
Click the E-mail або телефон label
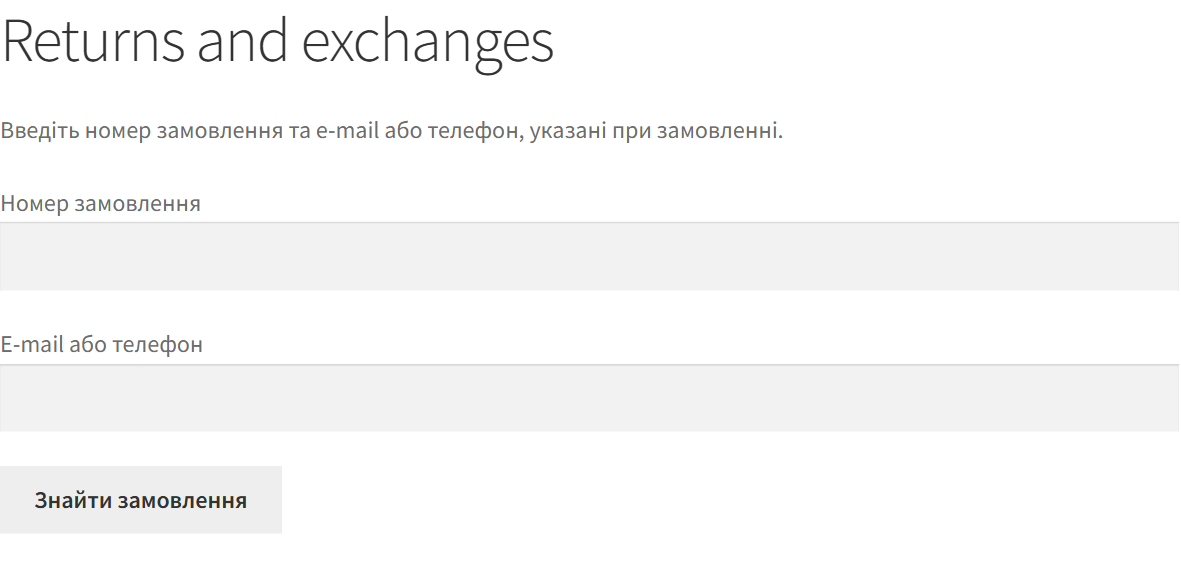[101, 344]
